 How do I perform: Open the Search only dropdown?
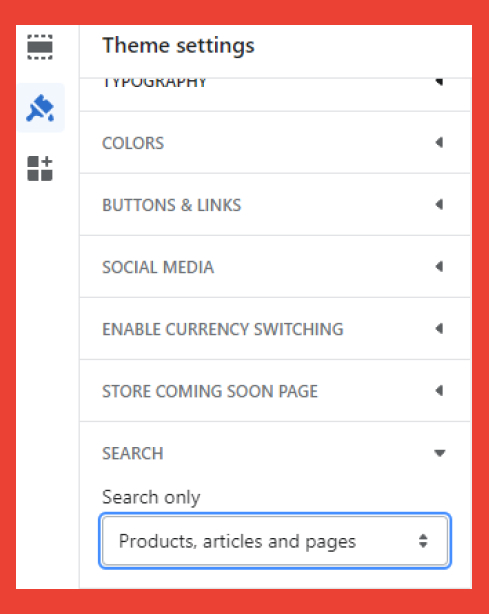(x=275, y=541)
